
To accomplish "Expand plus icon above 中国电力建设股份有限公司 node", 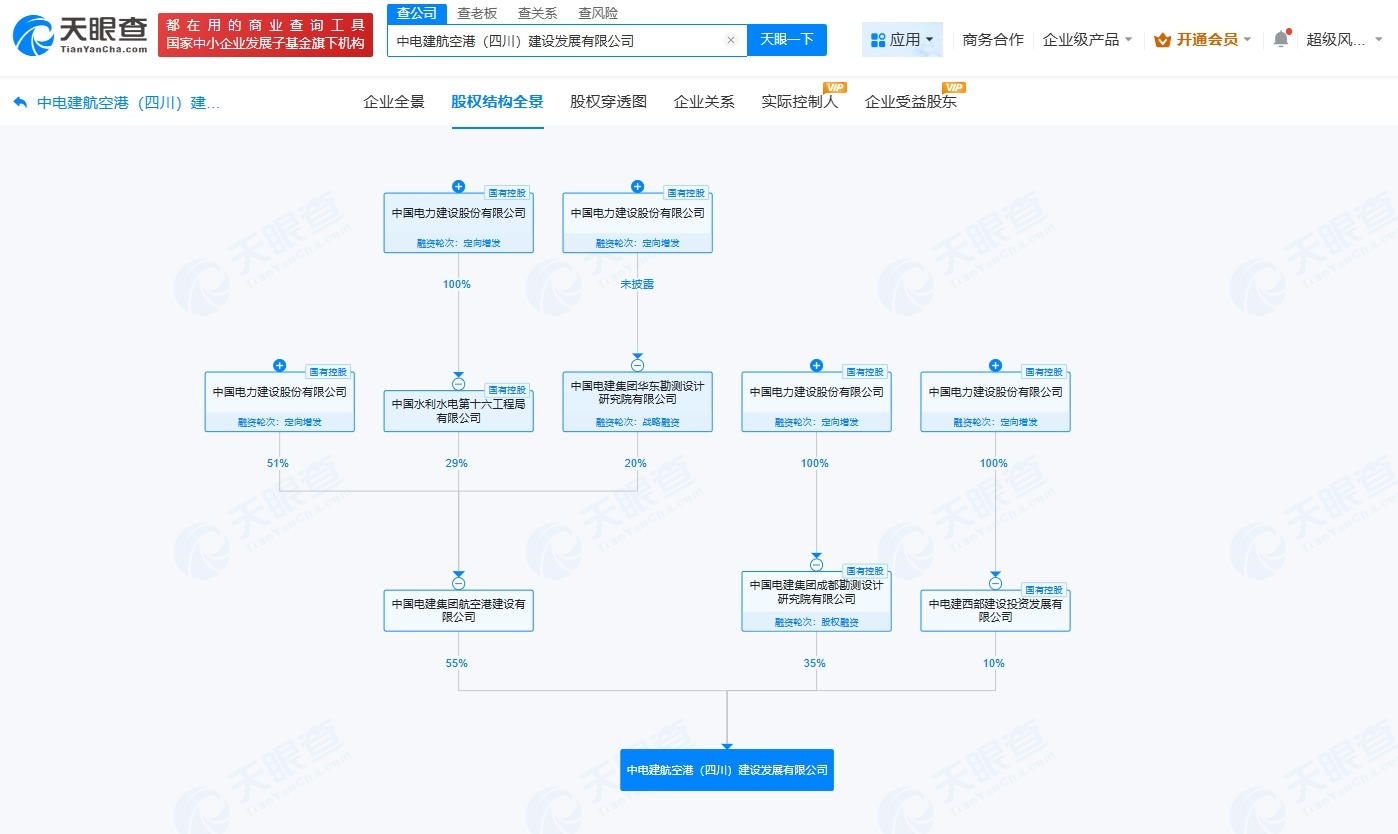I will (x=458, y=186).
